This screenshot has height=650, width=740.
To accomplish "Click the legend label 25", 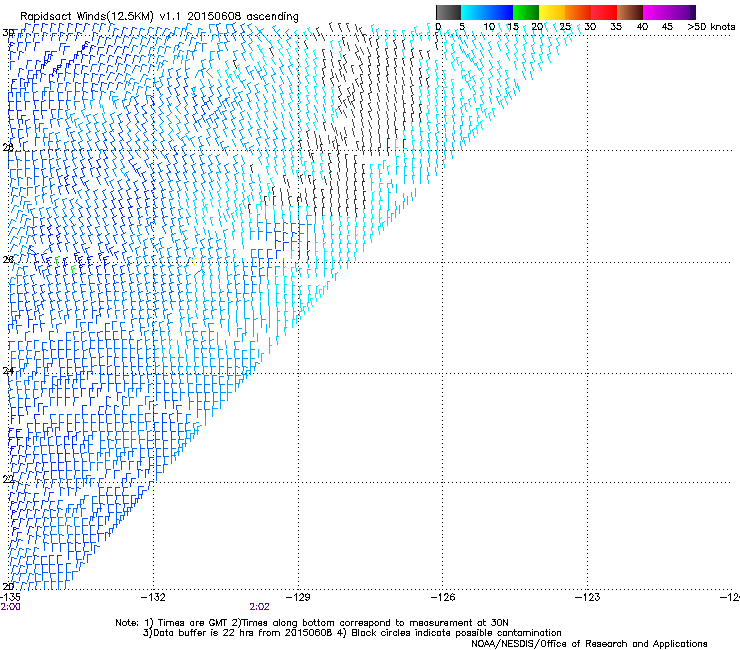I will 565,27.
